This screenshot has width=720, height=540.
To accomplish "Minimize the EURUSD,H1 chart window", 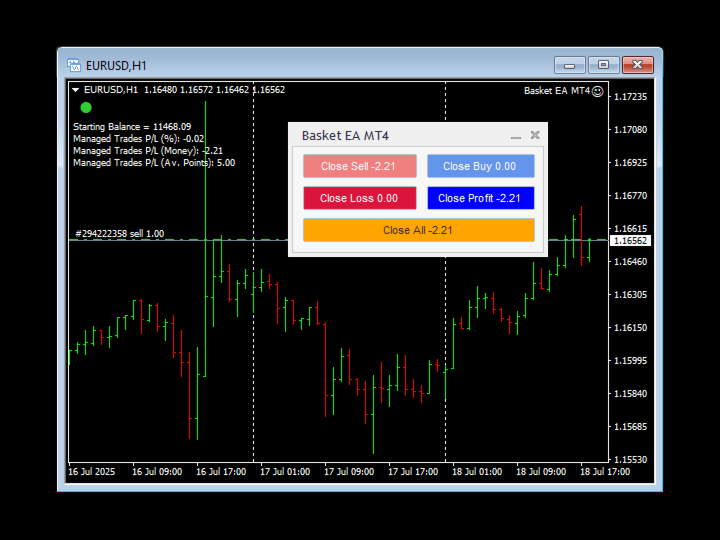I will pos(569,65).
